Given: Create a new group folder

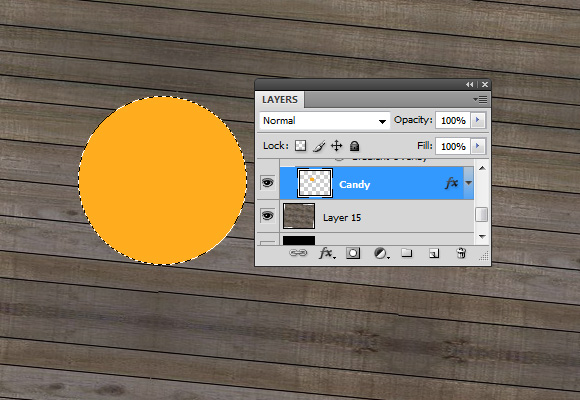Looking at the screenshot, I should [x=407, y=253].
